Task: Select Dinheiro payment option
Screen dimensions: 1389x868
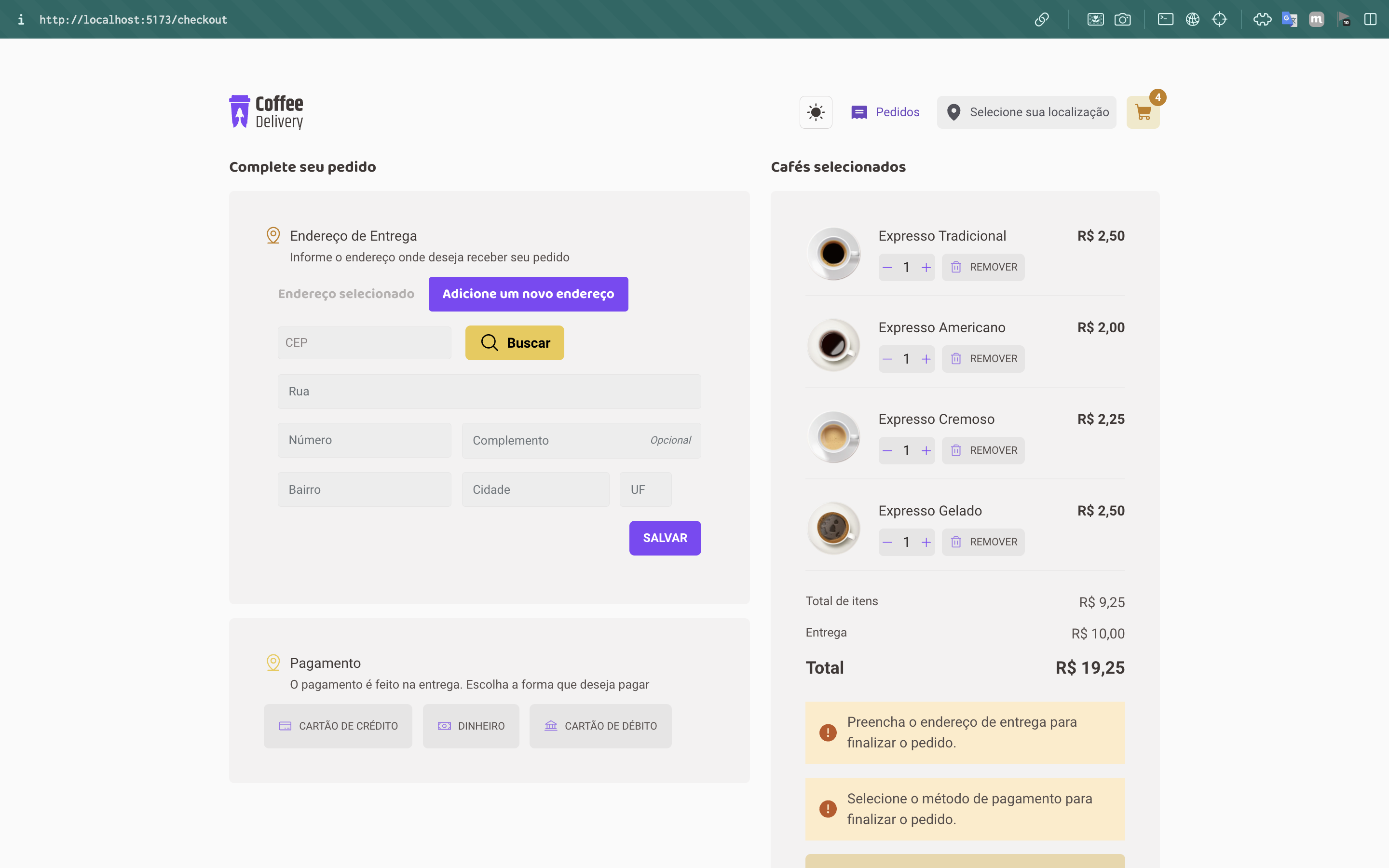Action: [471, 726]
